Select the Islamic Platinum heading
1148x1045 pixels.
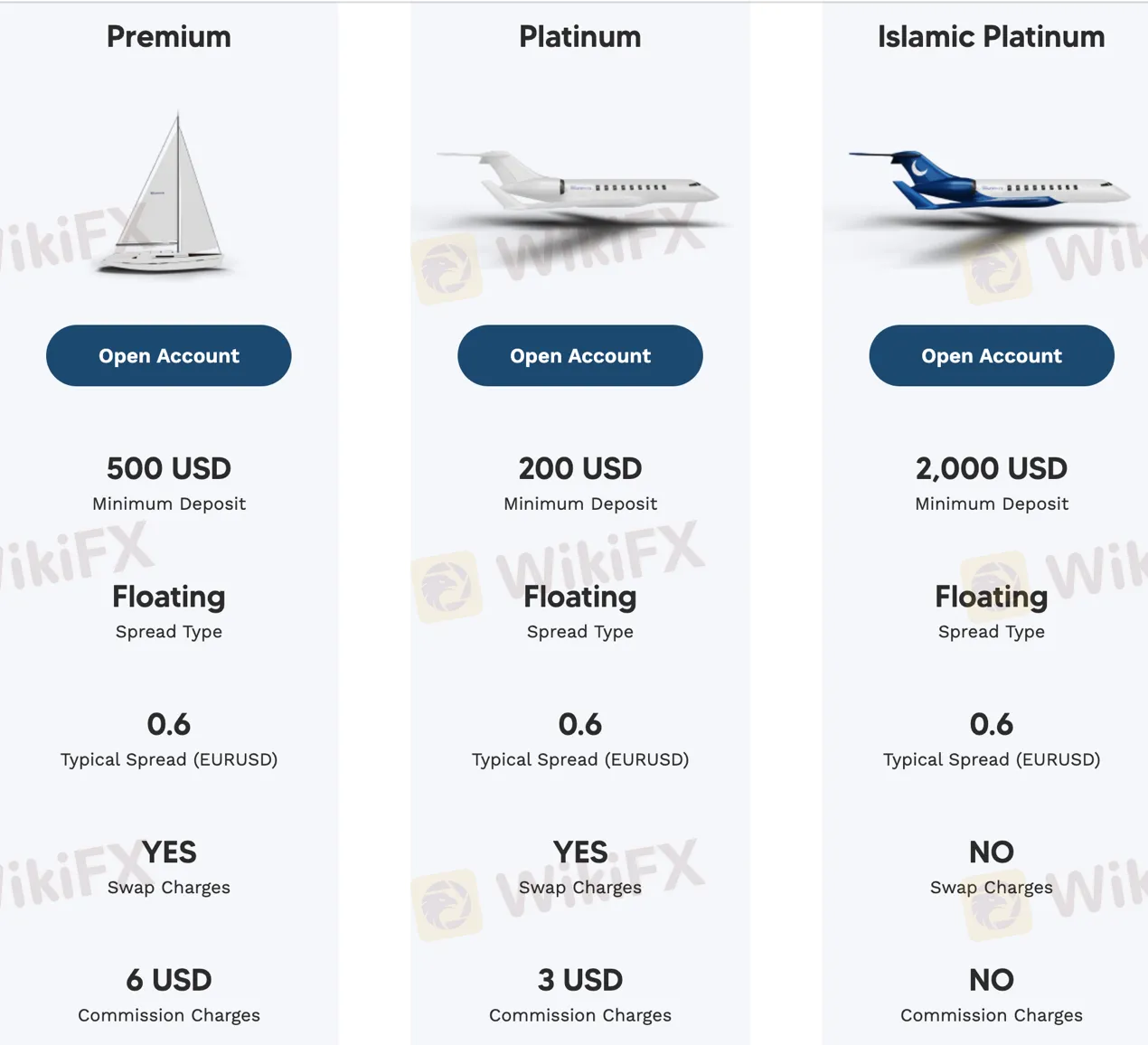(992, 37)
